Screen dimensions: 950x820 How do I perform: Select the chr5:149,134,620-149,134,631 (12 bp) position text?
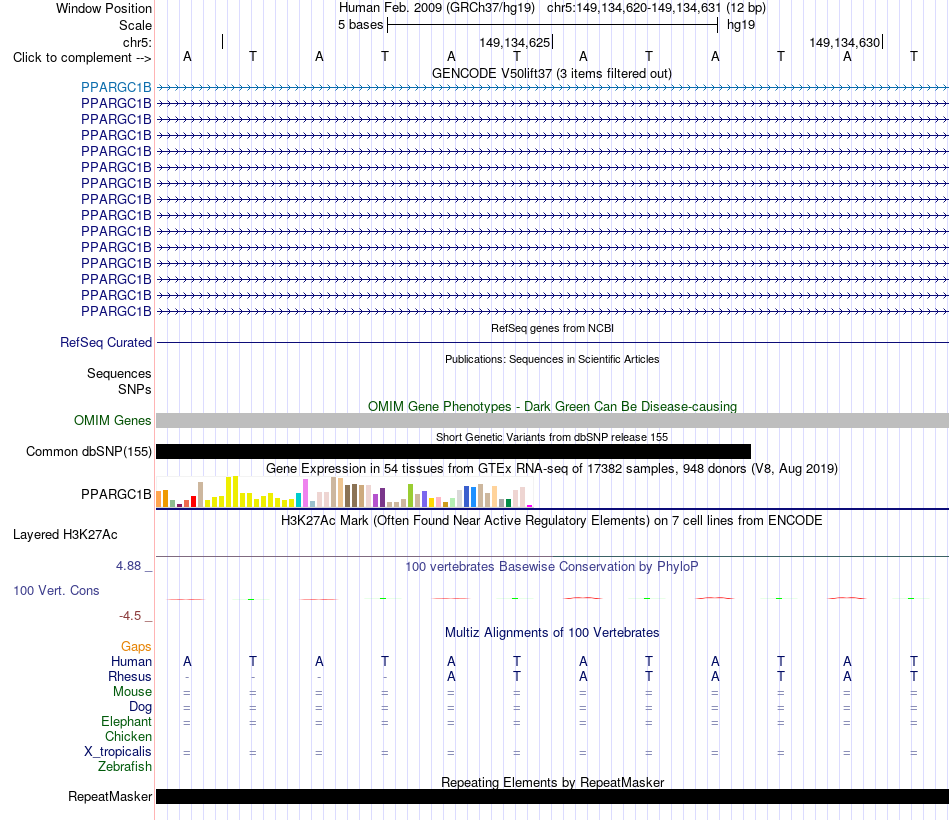(x=656, y=8)
